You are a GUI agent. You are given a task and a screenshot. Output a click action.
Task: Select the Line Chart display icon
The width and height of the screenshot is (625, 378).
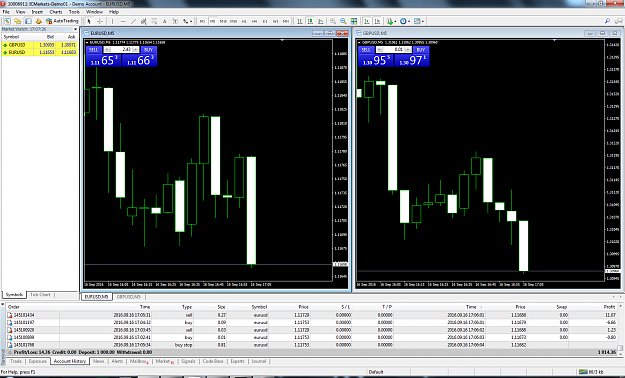click(x=320, y=21)
